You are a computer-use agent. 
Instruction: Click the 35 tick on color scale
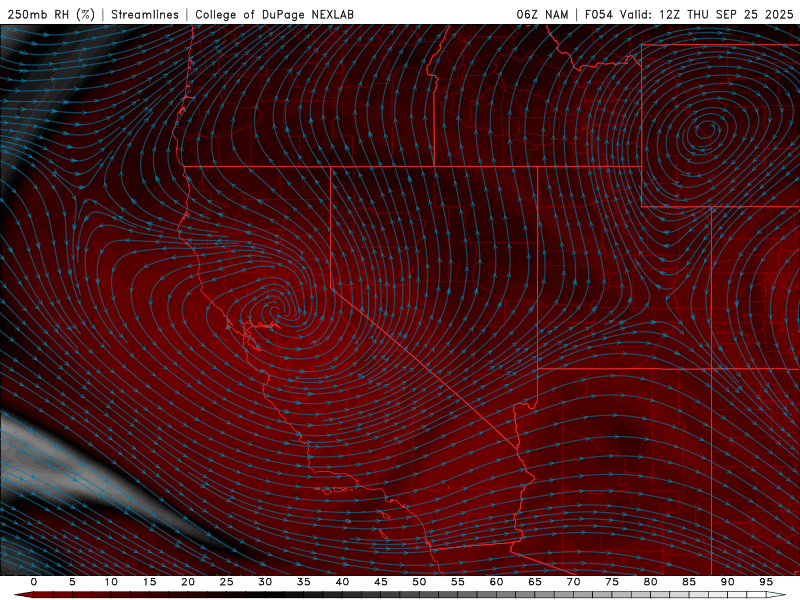(304, 582)
